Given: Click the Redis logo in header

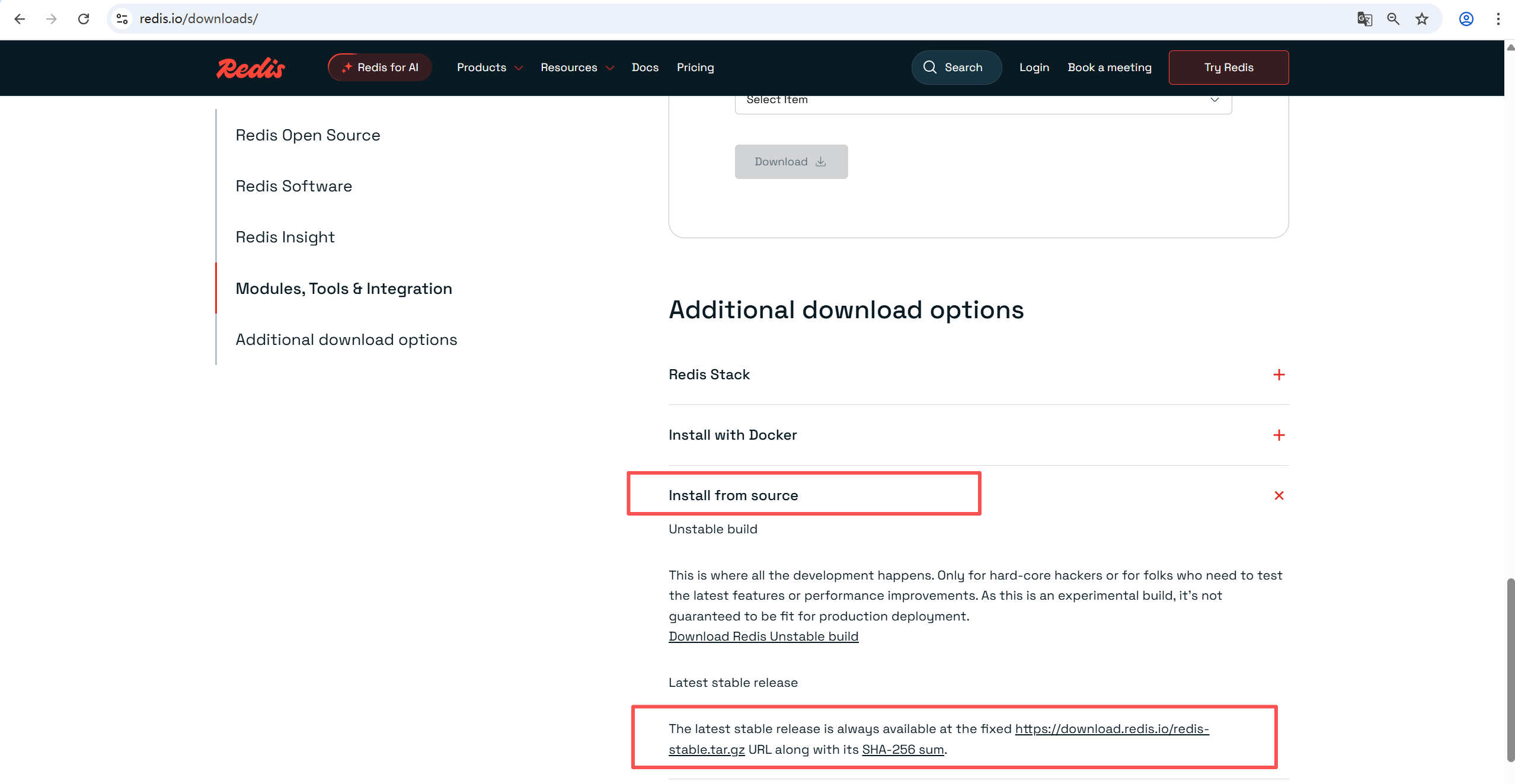Looking at the screenshot, I should coord(251,68).
